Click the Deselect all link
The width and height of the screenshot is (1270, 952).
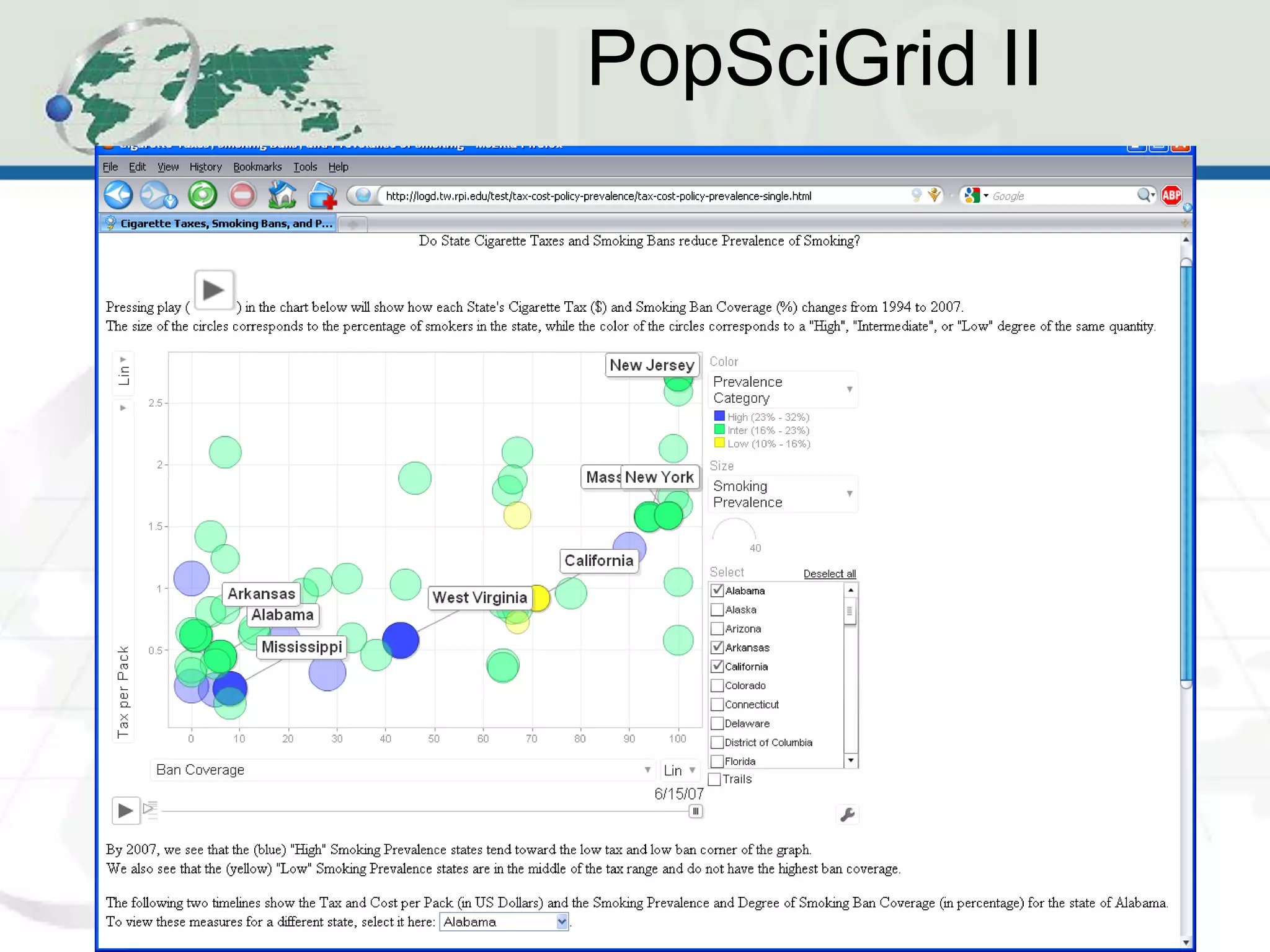point(829,574)
